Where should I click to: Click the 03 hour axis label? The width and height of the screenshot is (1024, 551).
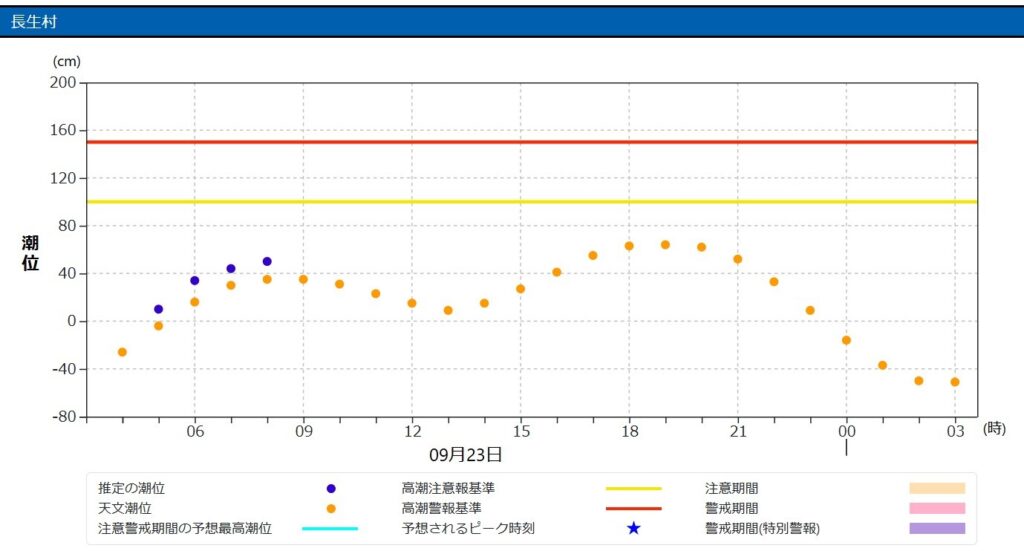pos(955,432)
